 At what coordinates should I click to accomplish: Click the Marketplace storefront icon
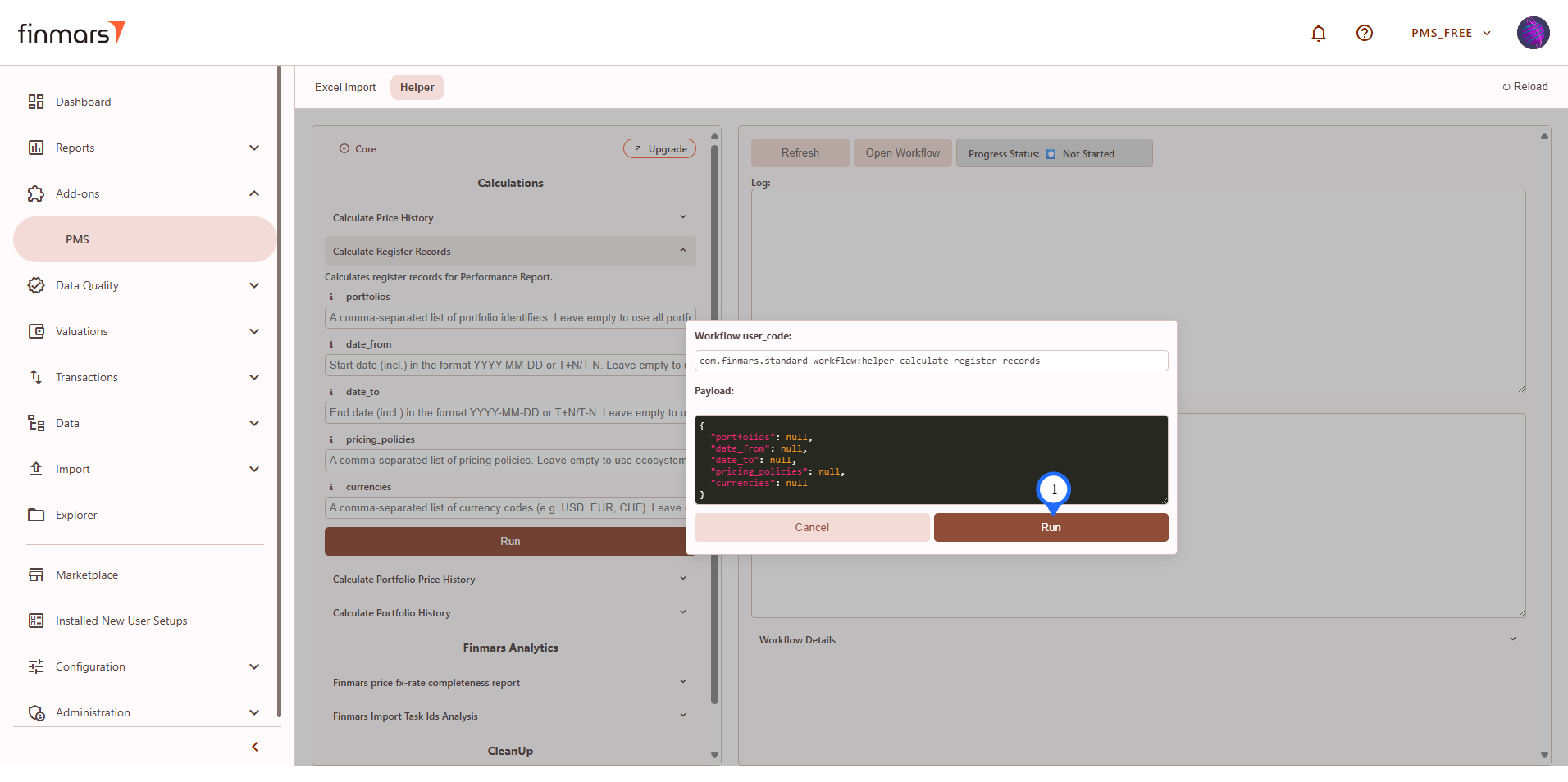[x=36, y=575]
